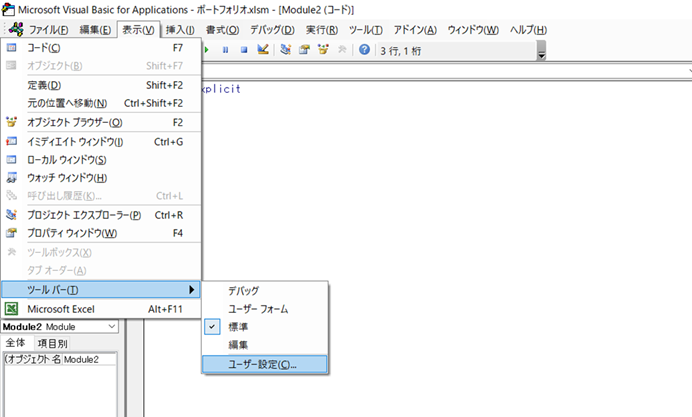Open the 編集(E) menu
The width and height of the screenshot is (692, 417).
click(x=95, y=30)
